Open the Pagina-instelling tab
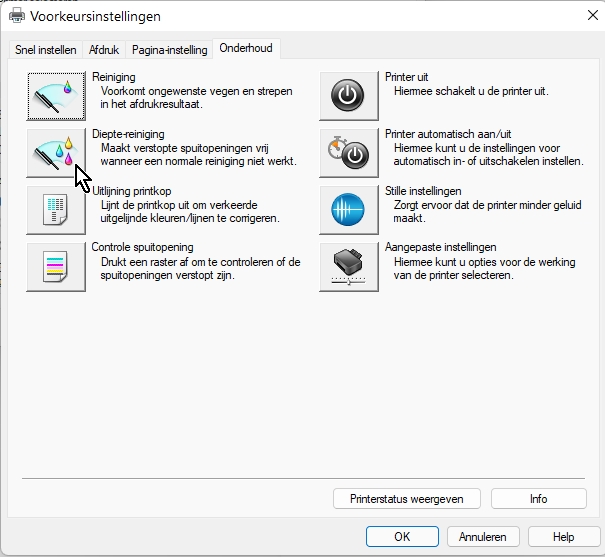Screen dimensions: 605x557 click(x=170, y=50)
